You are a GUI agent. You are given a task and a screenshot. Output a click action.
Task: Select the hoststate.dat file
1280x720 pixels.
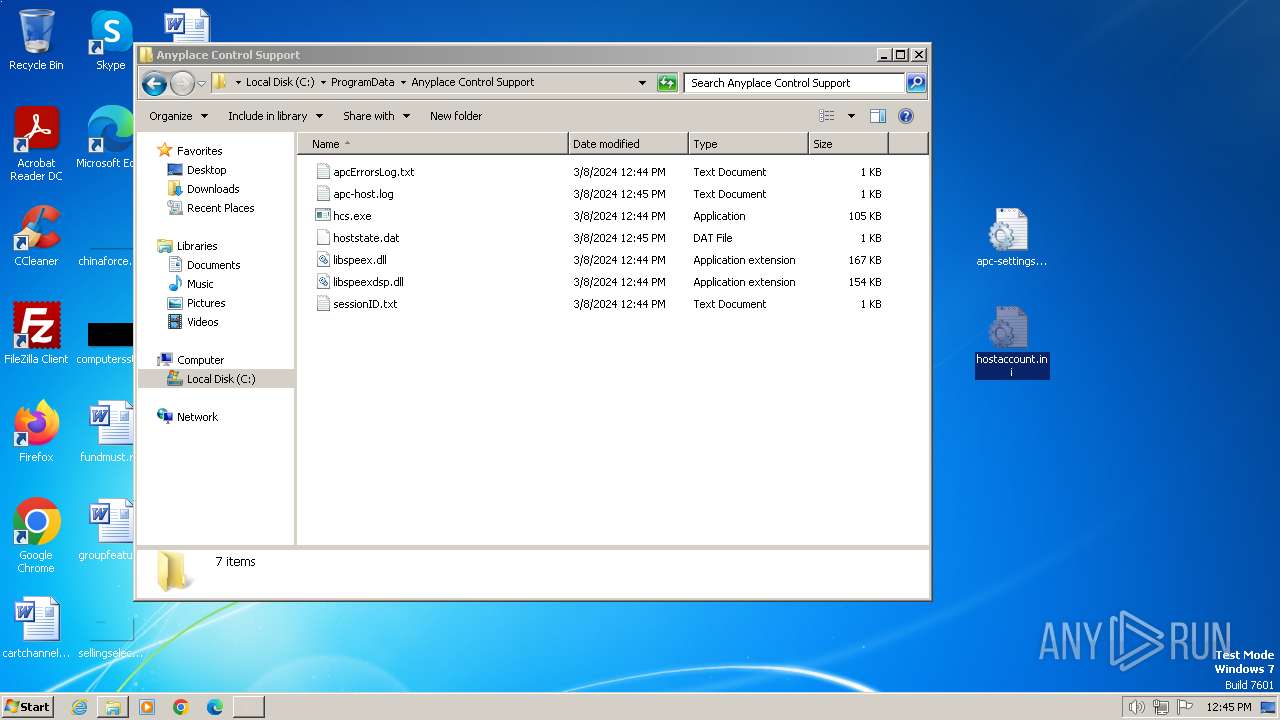pyautogui.click(x=366, y=238)
